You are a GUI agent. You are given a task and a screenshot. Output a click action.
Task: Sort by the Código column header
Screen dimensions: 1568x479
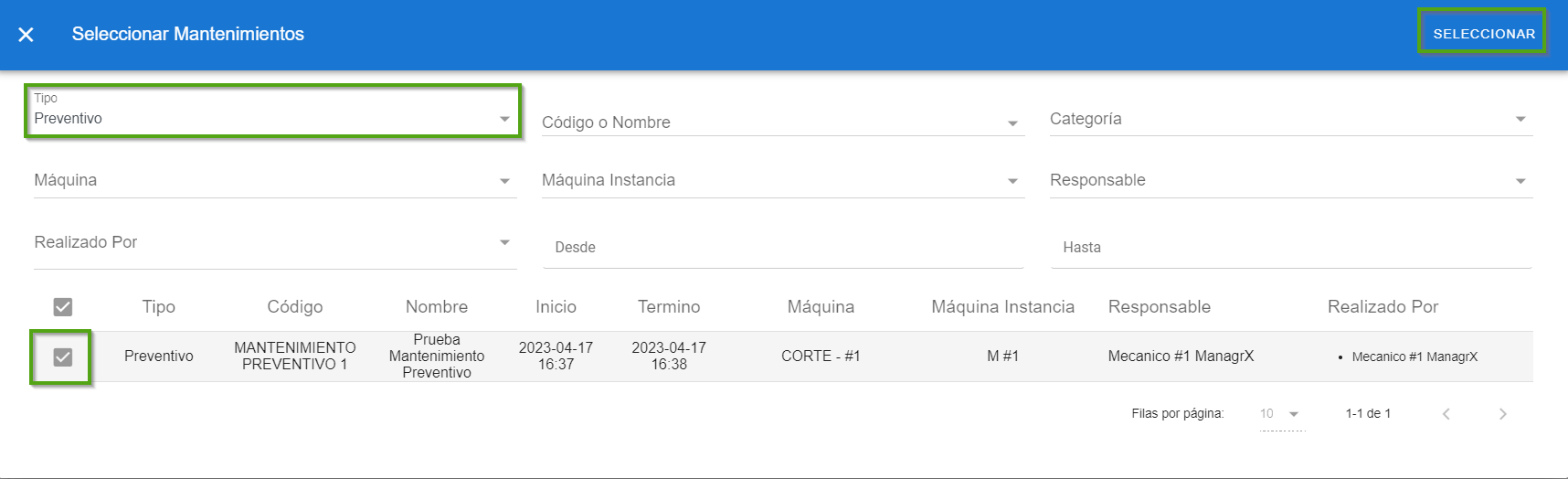[x=294, y=307]
